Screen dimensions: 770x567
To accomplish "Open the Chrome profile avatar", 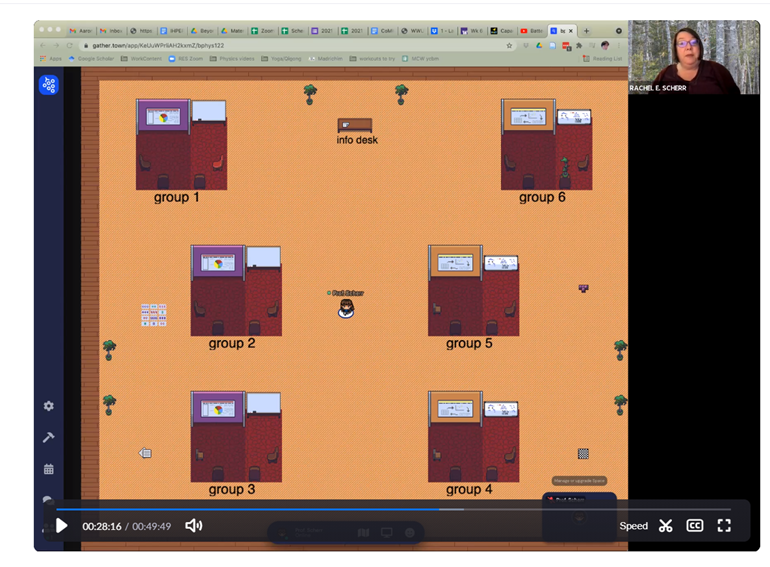I will (605, 45).
